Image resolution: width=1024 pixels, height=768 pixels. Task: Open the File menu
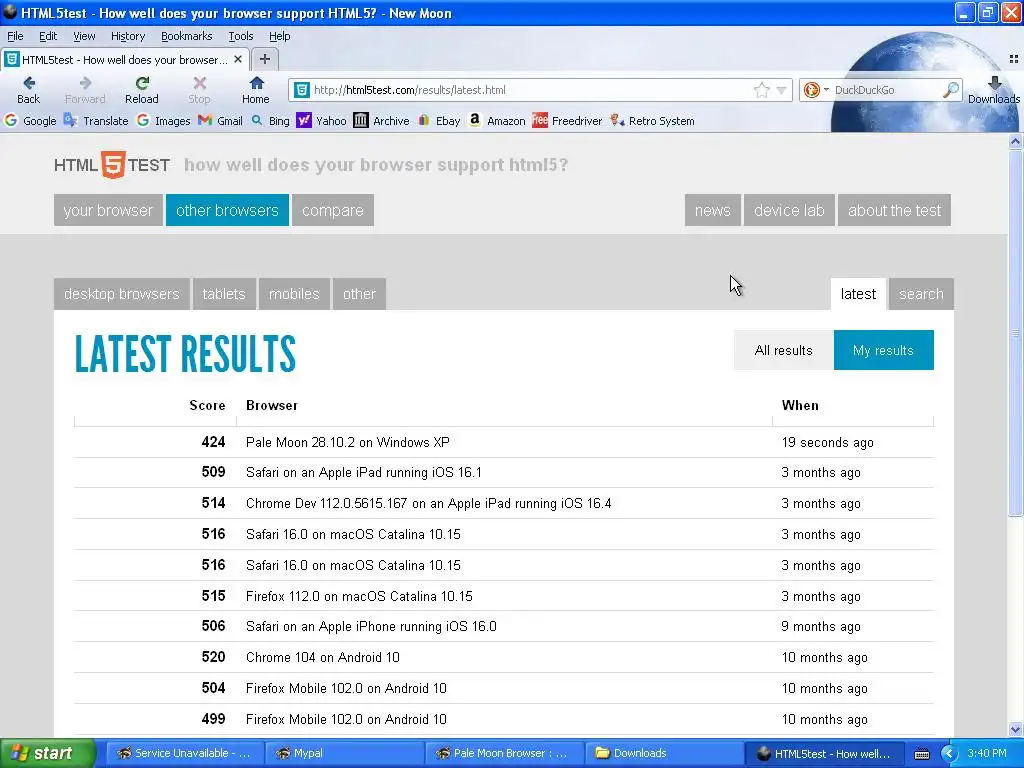click(x=15, y=36)
